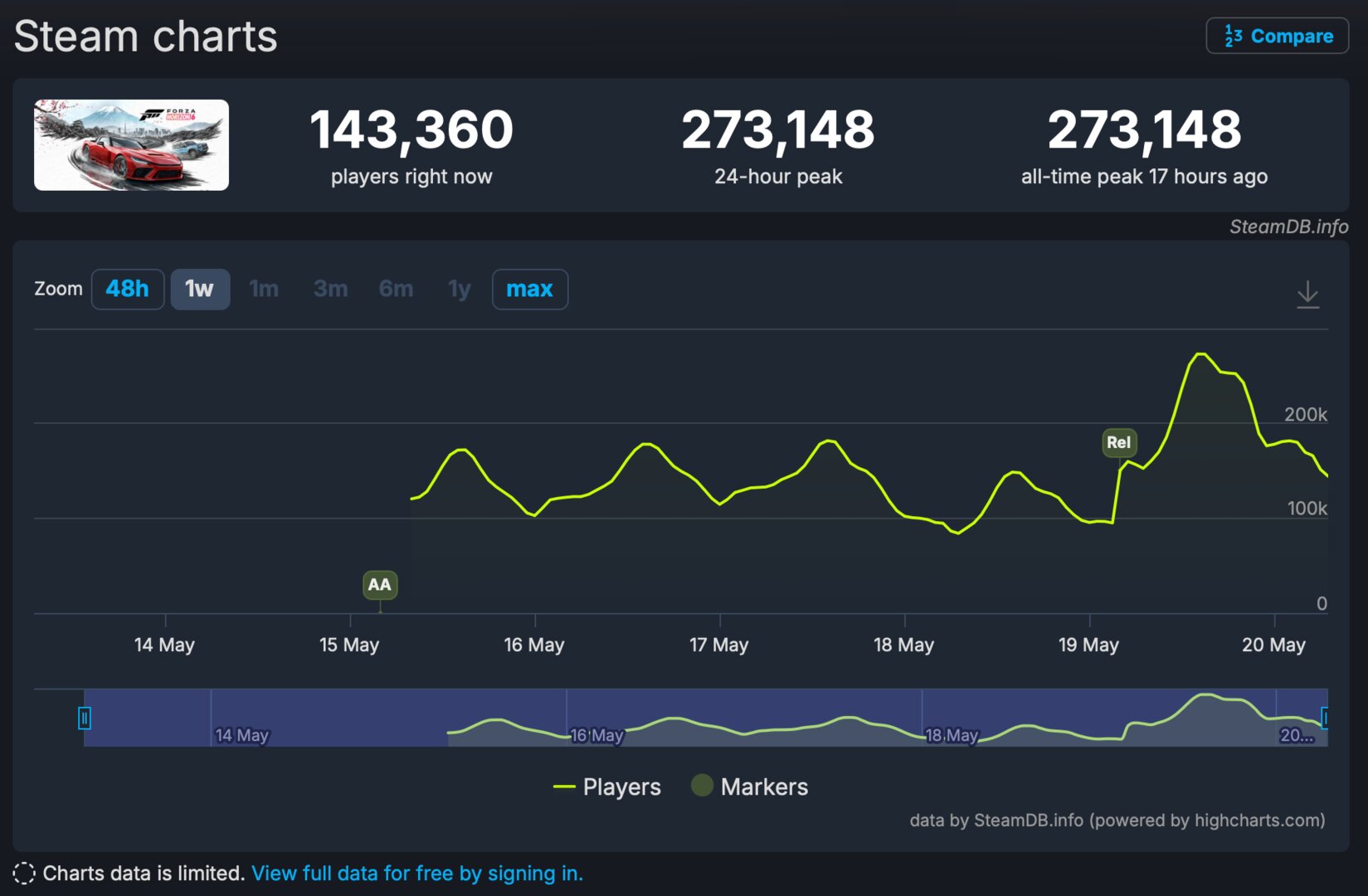Click the 15 May axis label
The height and width of the screenshot is (896, 1368).
349,645
